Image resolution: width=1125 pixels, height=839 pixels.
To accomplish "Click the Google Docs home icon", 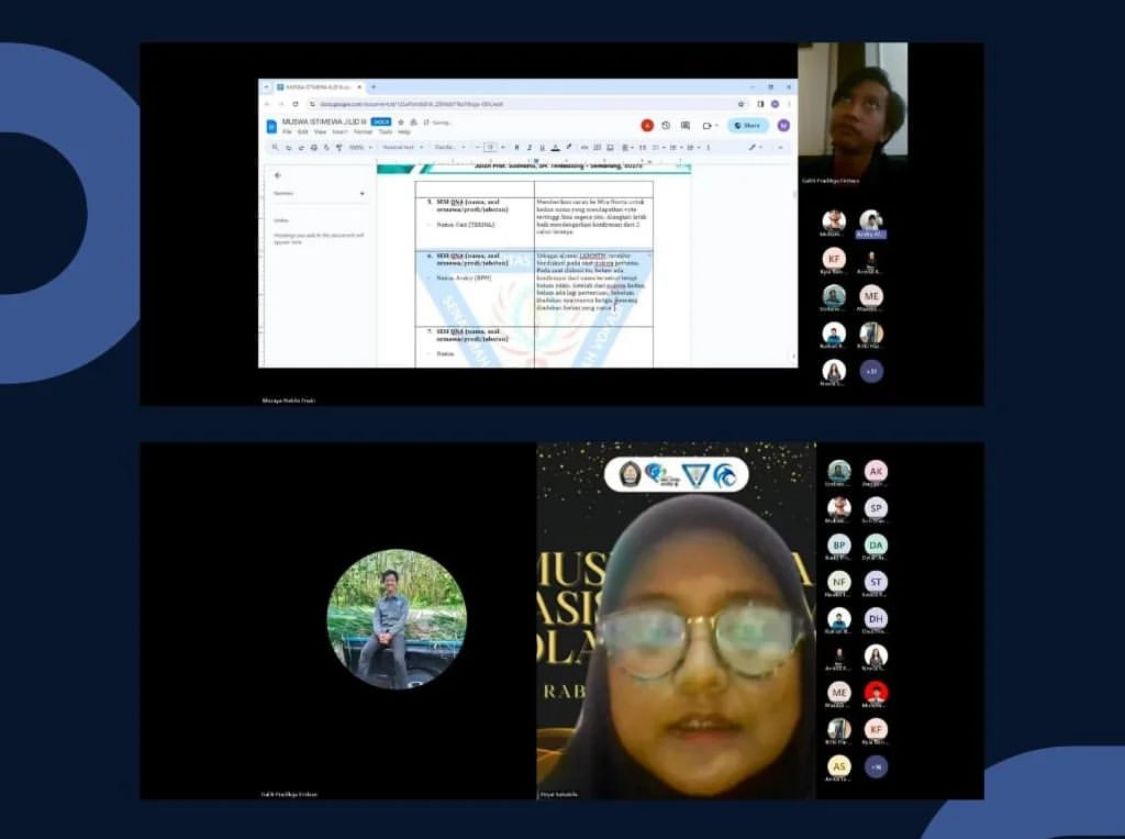I will tap(271, 126).
